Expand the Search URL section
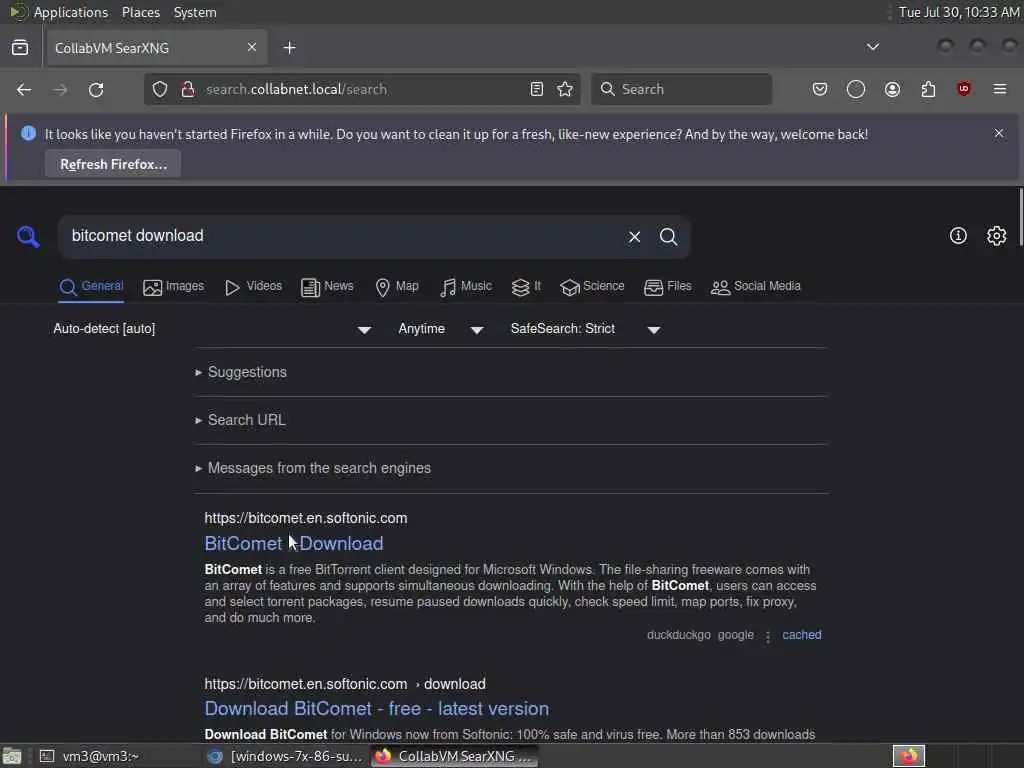Viewport: 1024px width, 768px height. click(241, 420)
